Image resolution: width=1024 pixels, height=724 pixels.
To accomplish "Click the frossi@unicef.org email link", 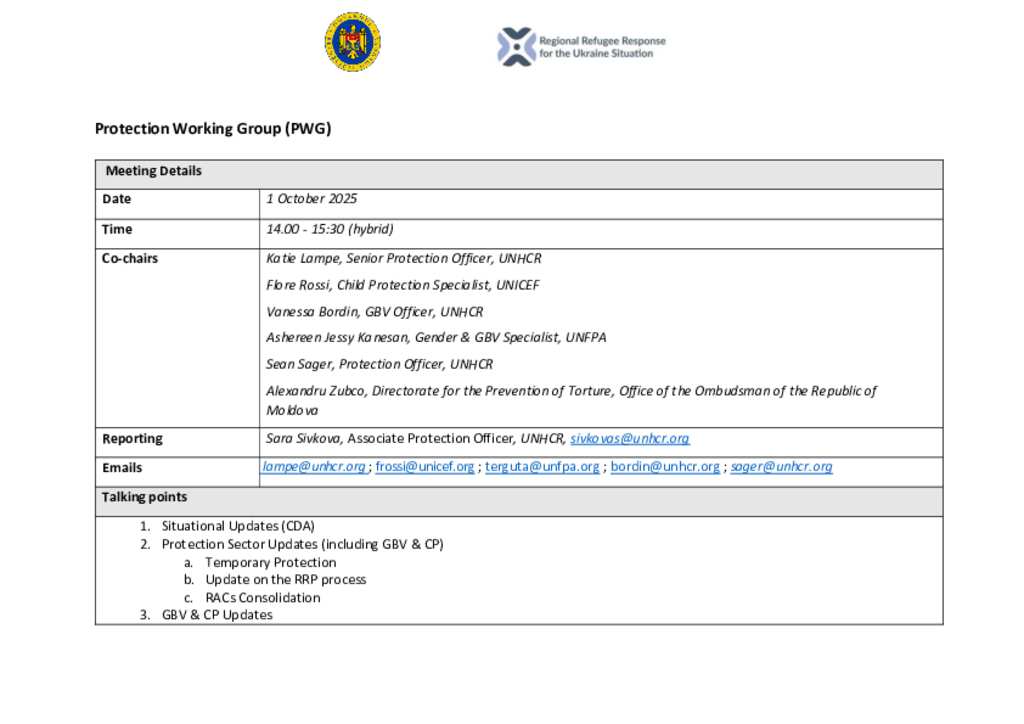I will point(425,466).
